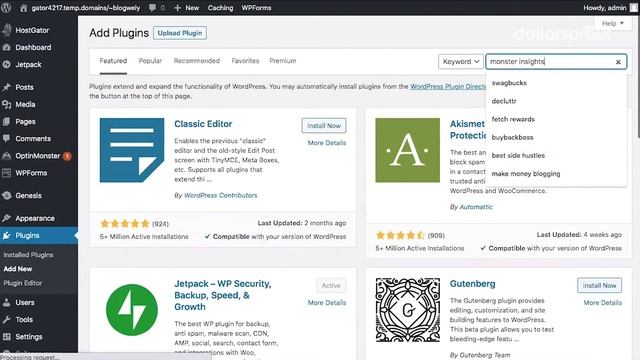Switch to the Recommended tab

click(x=197, y=61)
